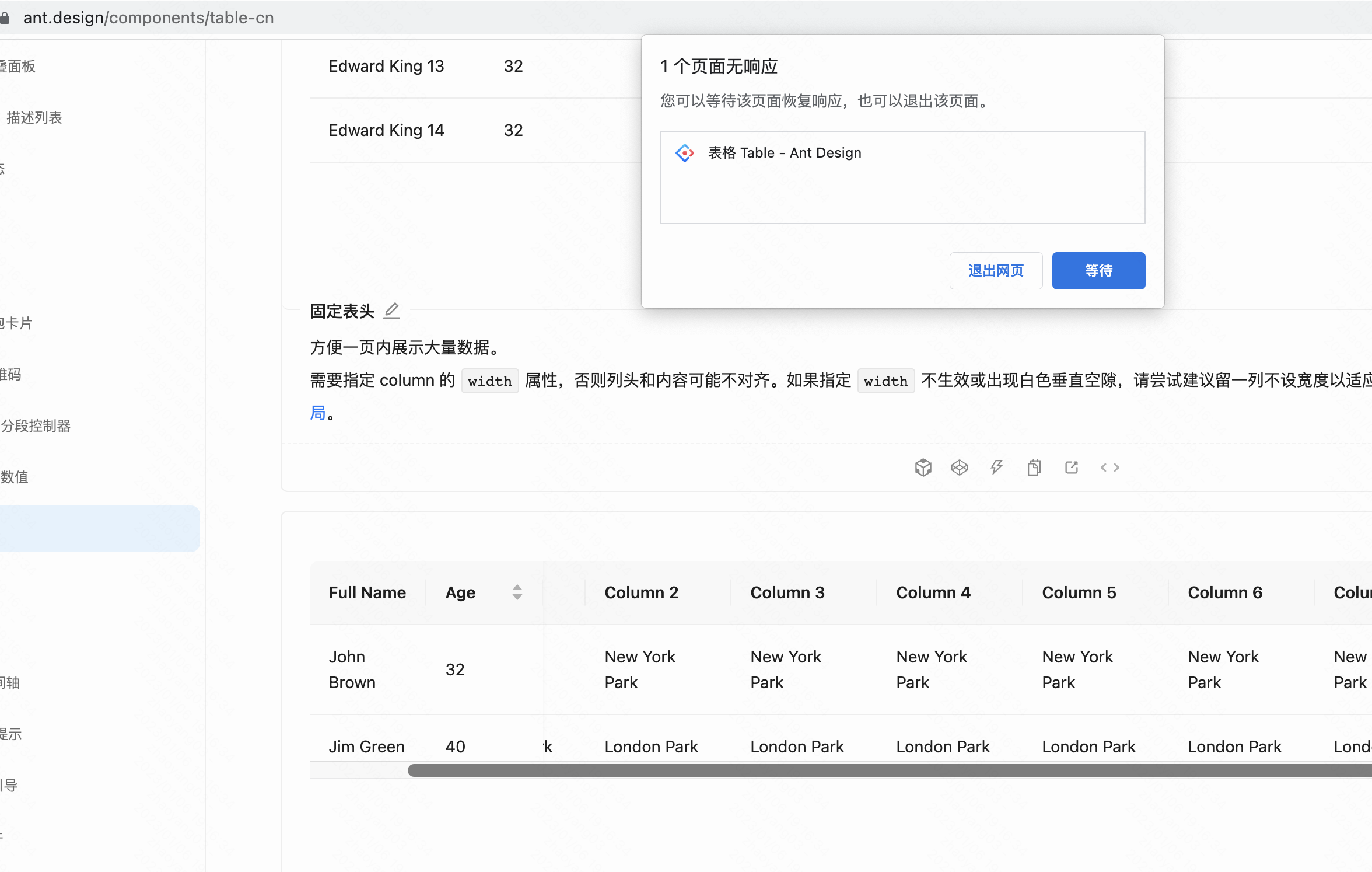Image resolution: width=1372 pixels, height=872 pixels.
Task: Select 表格 Table - Ant Design page entry
Action: click(x=784, y=153)
